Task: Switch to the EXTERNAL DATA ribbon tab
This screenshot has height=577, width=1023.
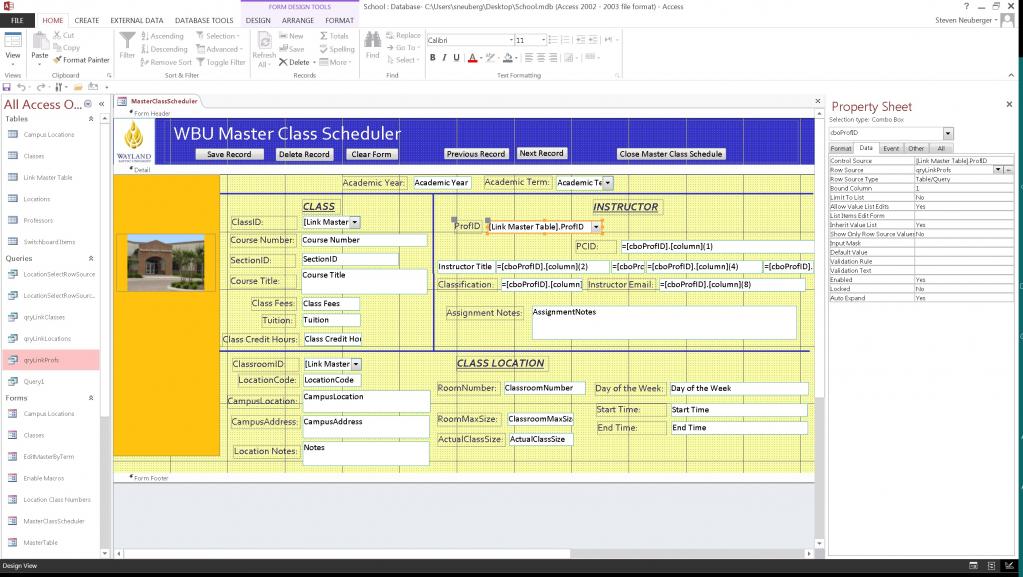Action: coord(137,20)
